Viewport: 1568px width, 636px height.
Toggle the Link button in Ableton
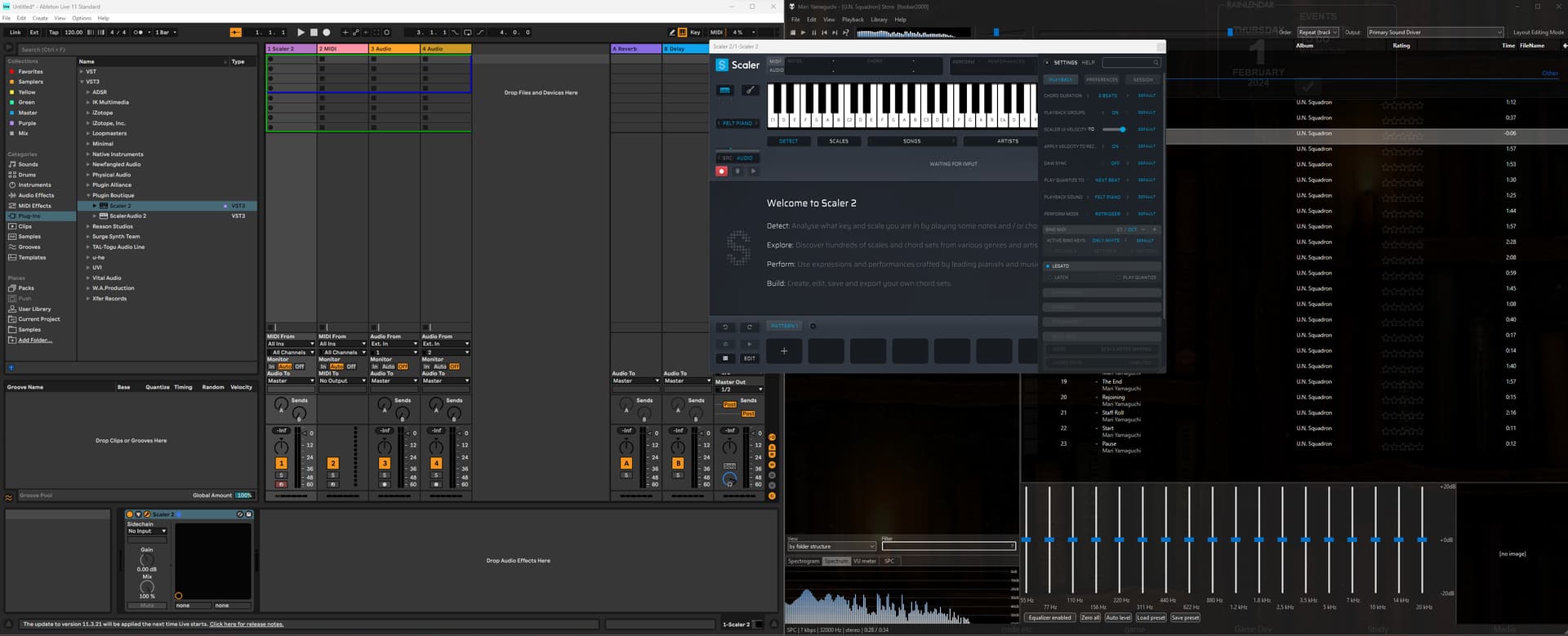coord(16,33)
